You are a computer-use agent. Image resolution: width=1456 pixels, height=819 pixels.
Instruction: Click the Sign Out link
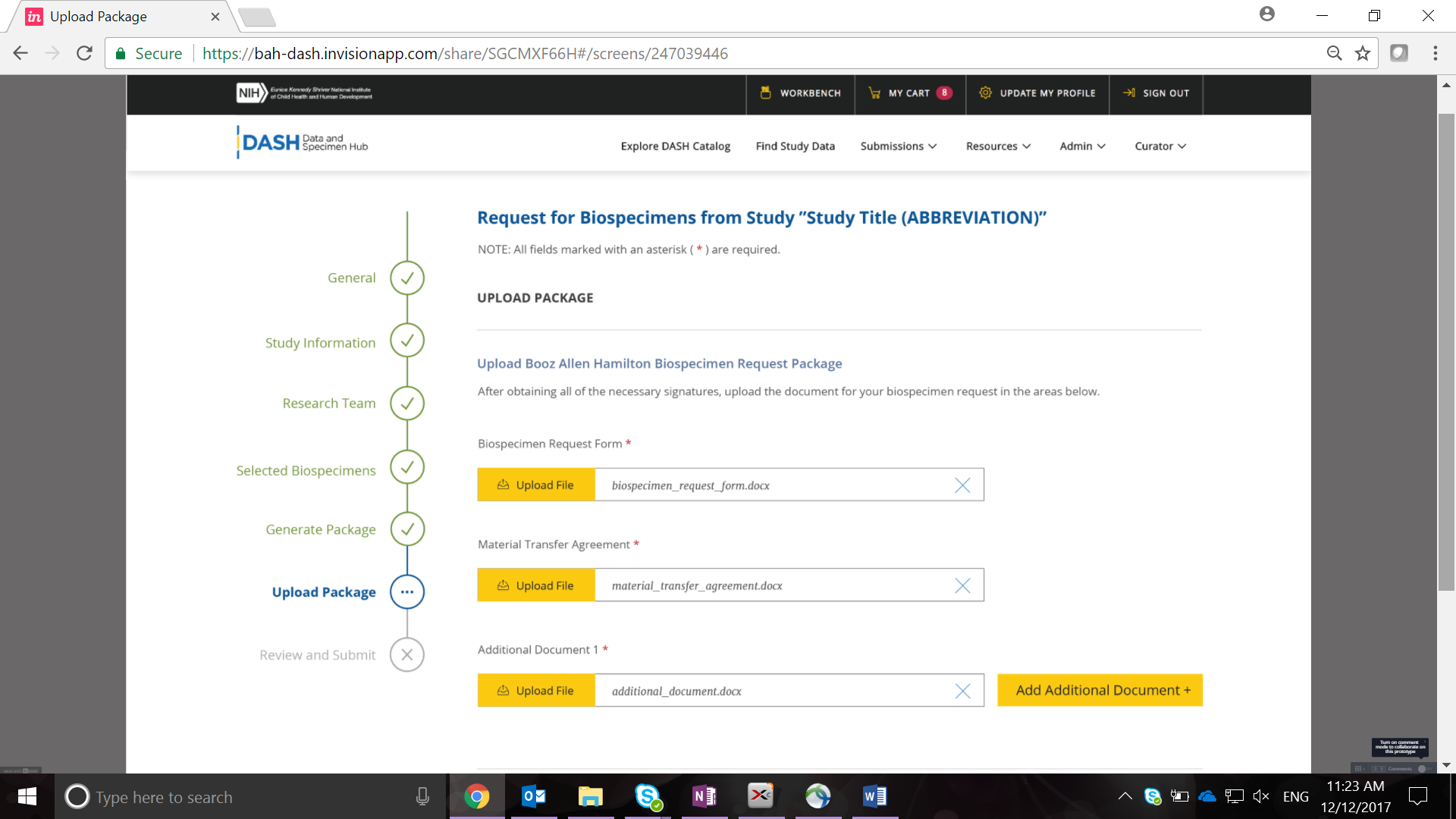coord(1156,93)
